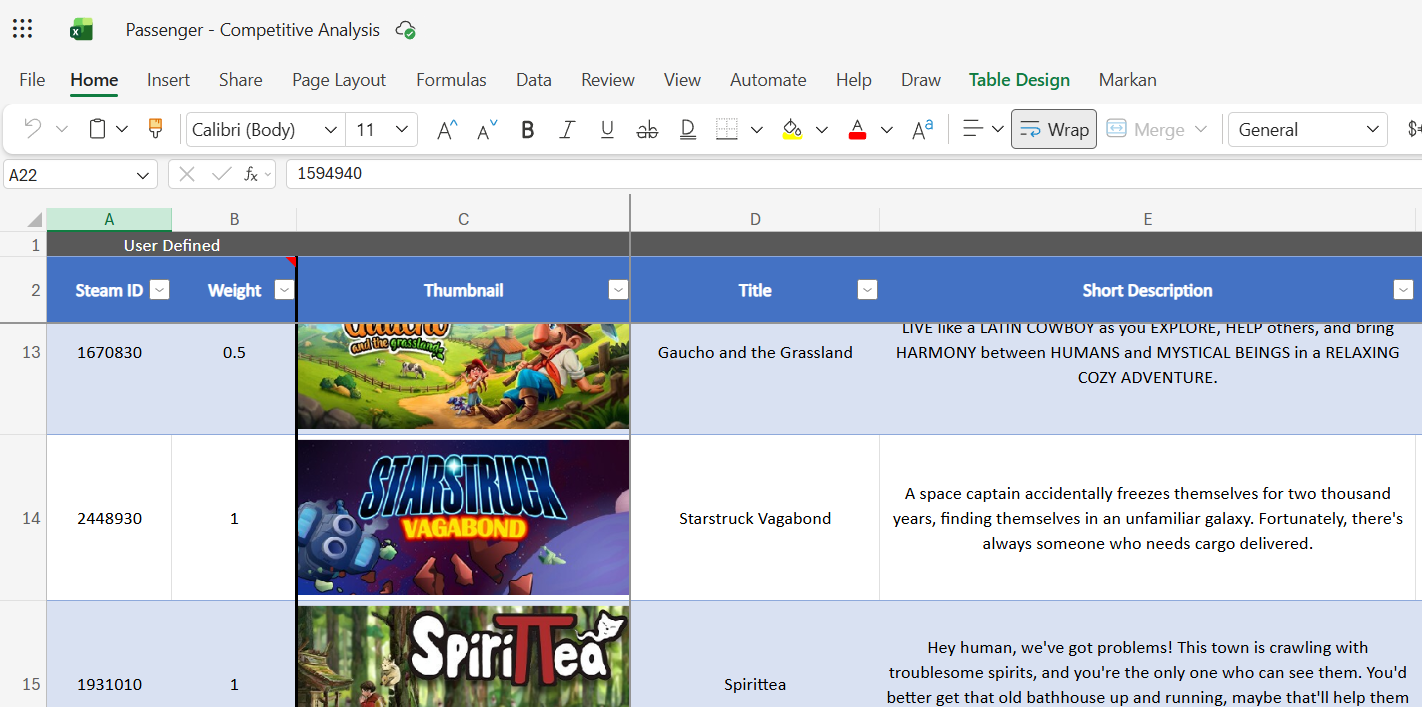Toggle the Wrap text button
1422x707 pixels.
[1054, 129]
